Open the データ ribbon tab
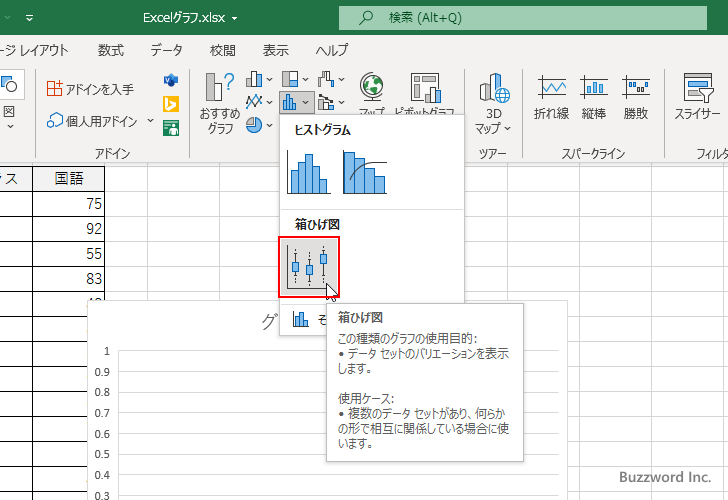 167,50
